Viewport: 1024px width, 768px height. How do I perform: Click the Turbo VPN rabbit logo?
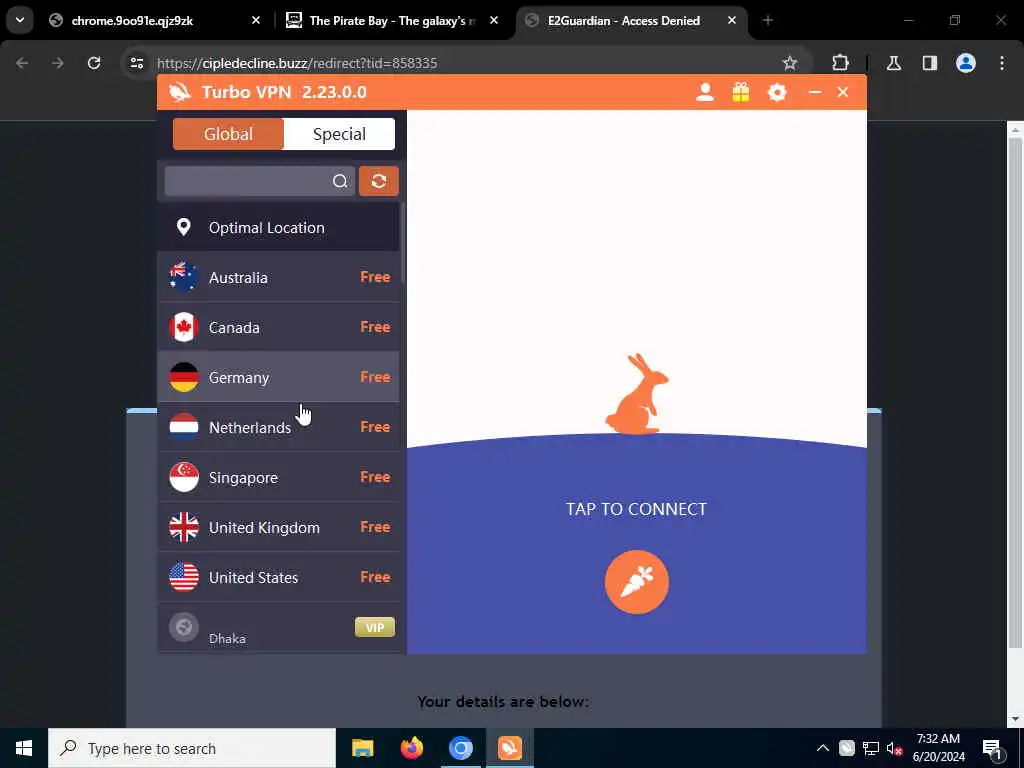[x=180, y=92]
